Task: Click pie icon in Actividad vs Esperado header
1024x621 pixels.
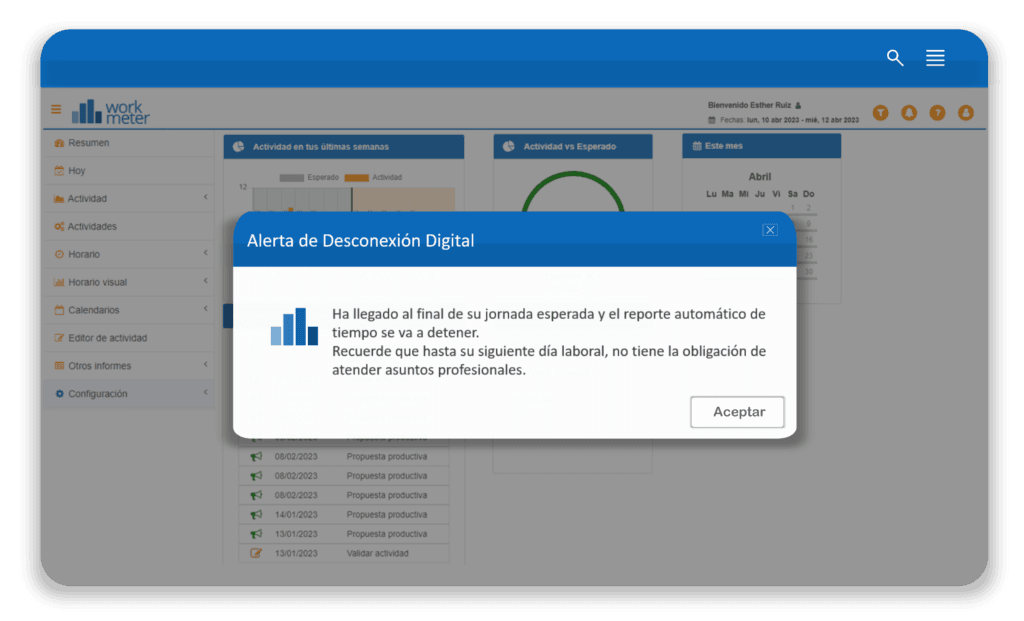Action: click(509, 147)
